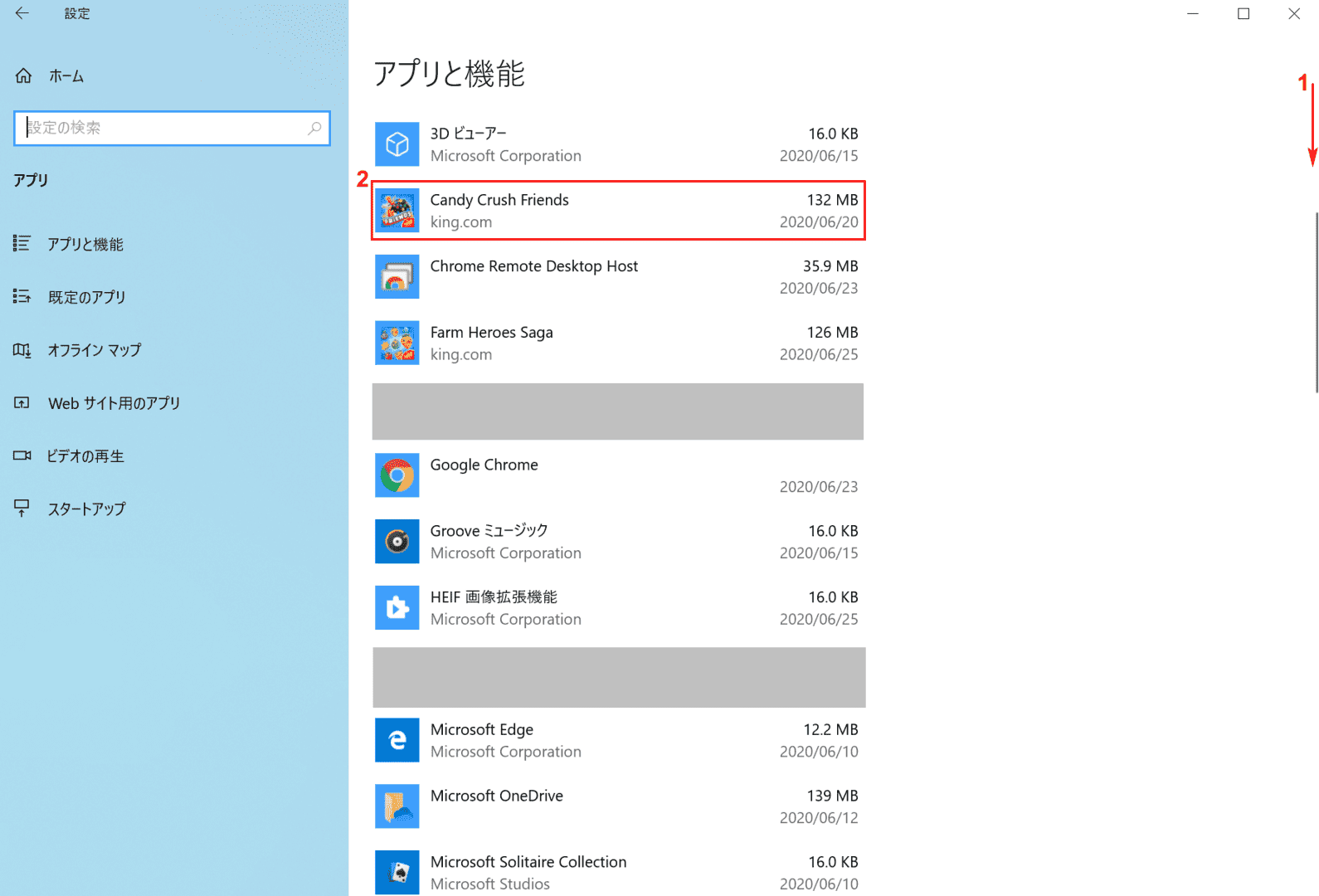Select Microsoft Edge entry name
Viewport: 1319px width, 896px height.
(x=481, y=730)
